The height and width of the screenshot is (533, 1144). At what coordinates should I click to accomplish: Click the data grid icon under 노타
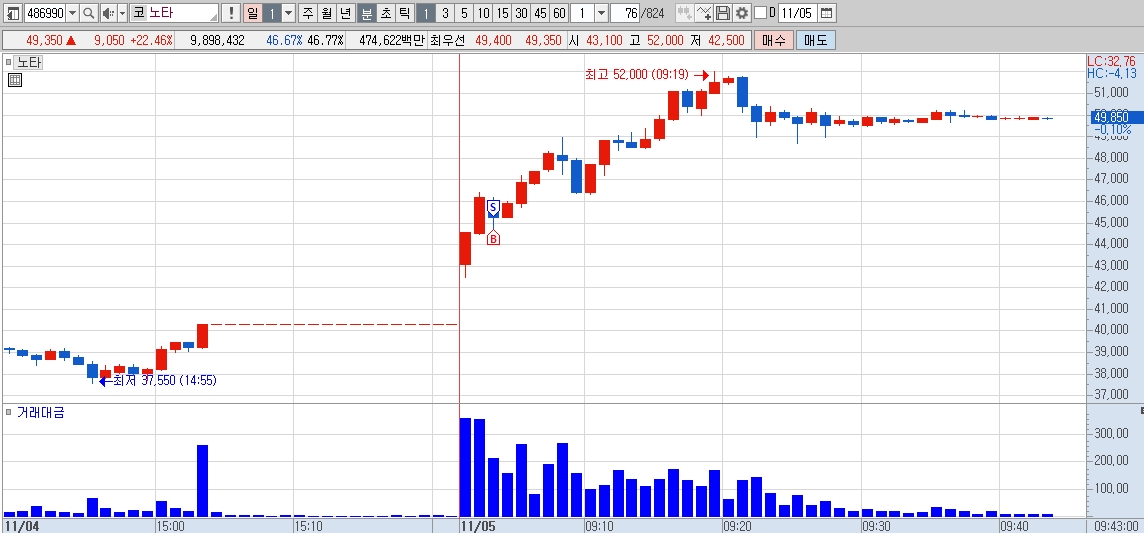click(x=15, y=80)
